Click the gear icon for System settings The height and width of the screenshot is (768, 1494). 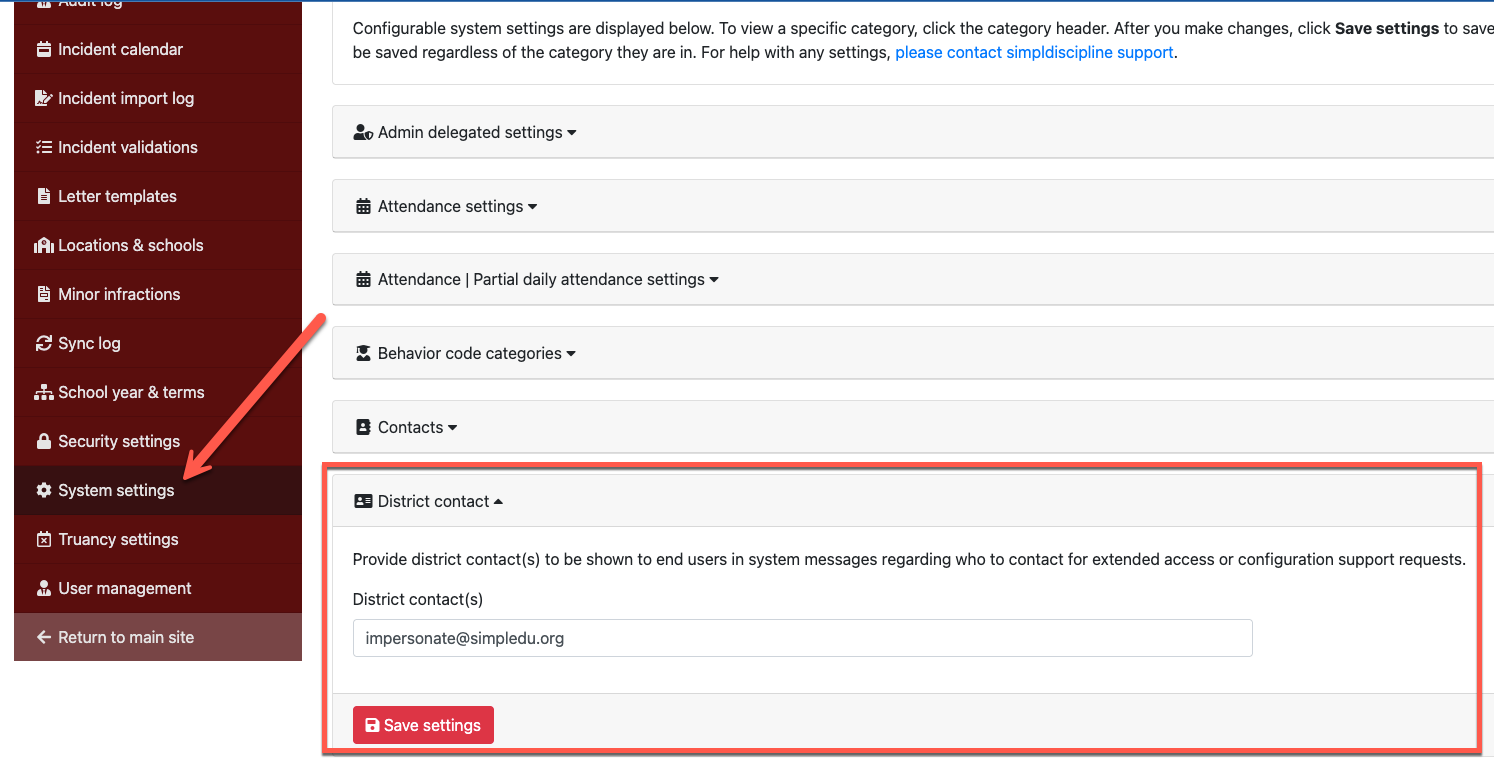(43, 490)
